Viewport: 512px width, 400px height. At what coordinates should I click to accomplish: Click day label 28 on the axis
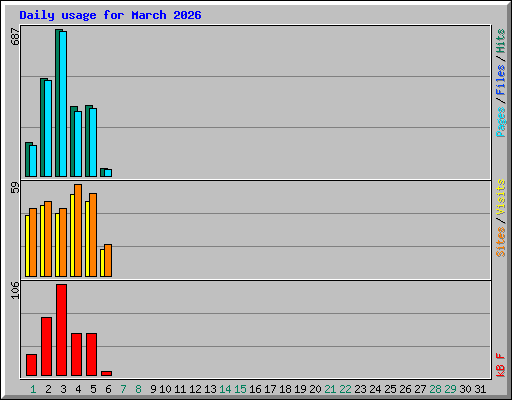(x=435, y=389)
